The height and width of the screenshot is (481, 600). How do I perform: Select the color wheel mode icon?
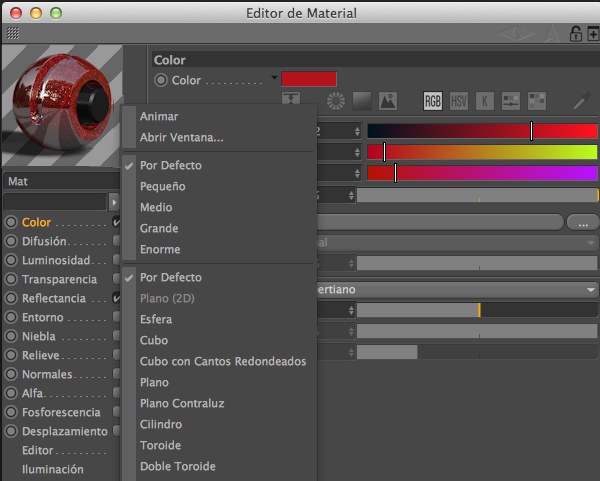point(337,100)
